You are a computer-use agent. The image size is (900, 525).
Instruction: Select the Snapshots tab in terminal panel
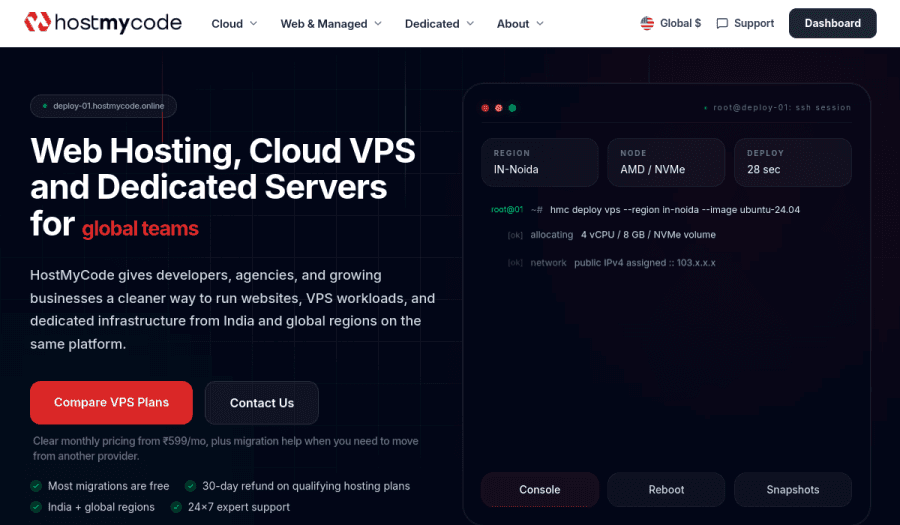point(793,489)
